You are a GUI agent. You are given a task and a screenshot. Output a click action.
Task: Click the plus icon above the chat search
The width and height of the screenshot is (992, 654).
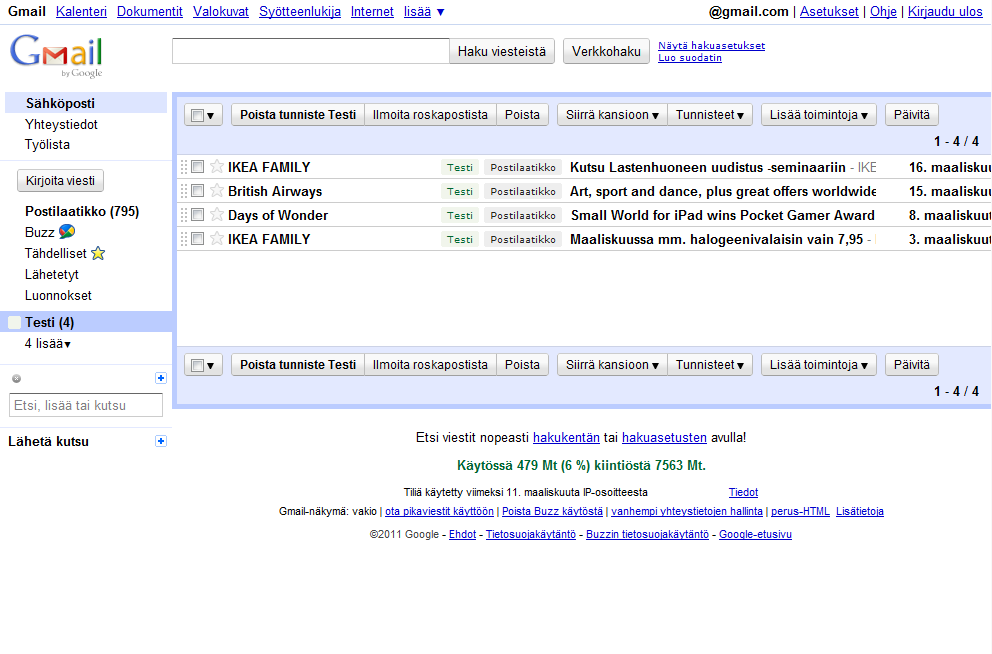point(161,378)
